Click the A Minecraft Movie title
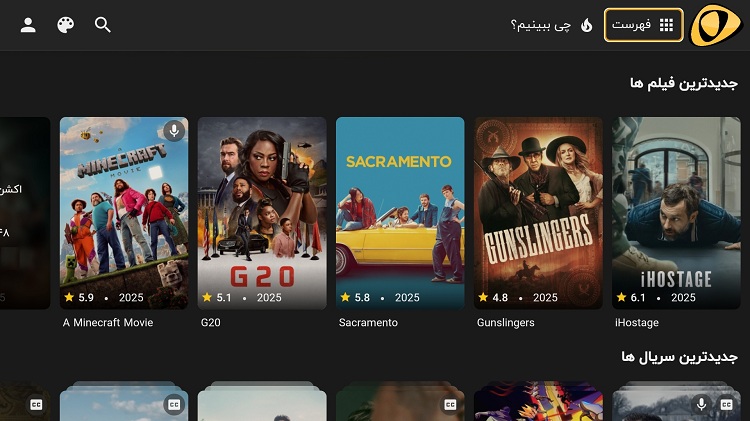This screenshot has height=421, width=750. pyautogui.click(x=108, y=322)
